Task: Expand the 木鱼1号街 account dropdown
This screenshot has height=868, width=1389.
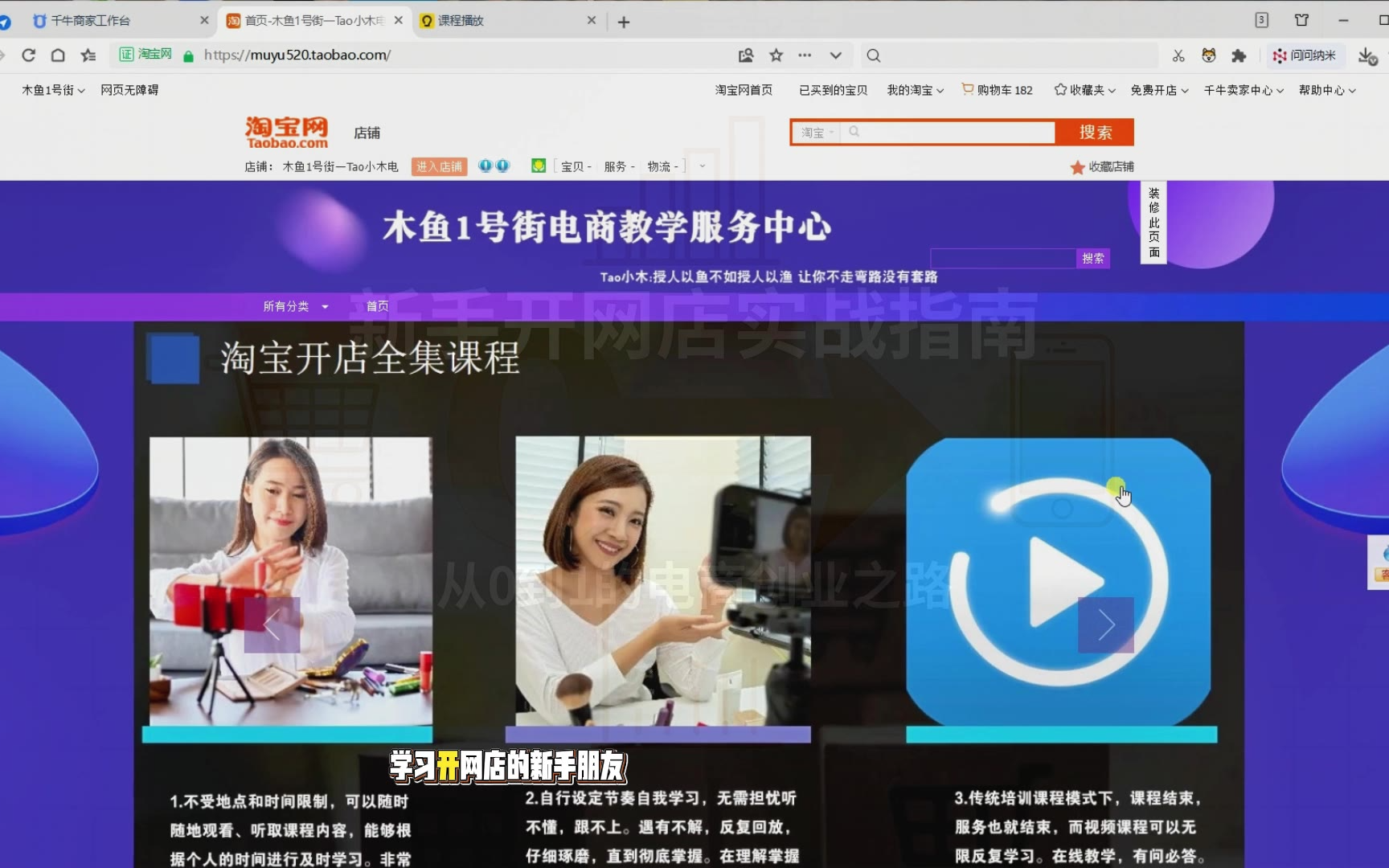Action: tap(53, 90)
